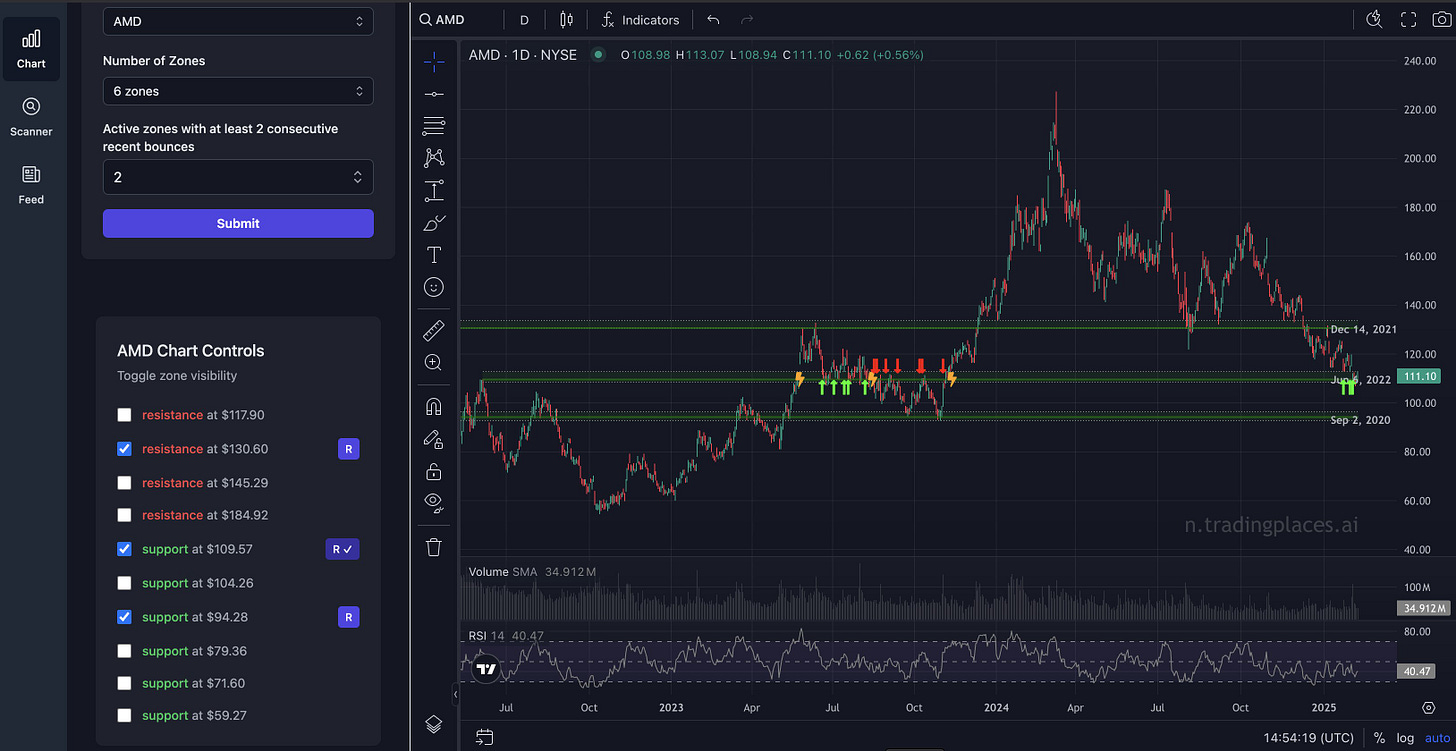Disable support at $109.57 zone

pos(124,549)
